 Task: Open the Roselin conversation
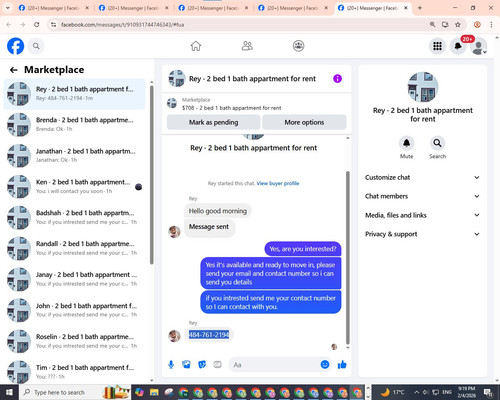click(x=74, y=341)
